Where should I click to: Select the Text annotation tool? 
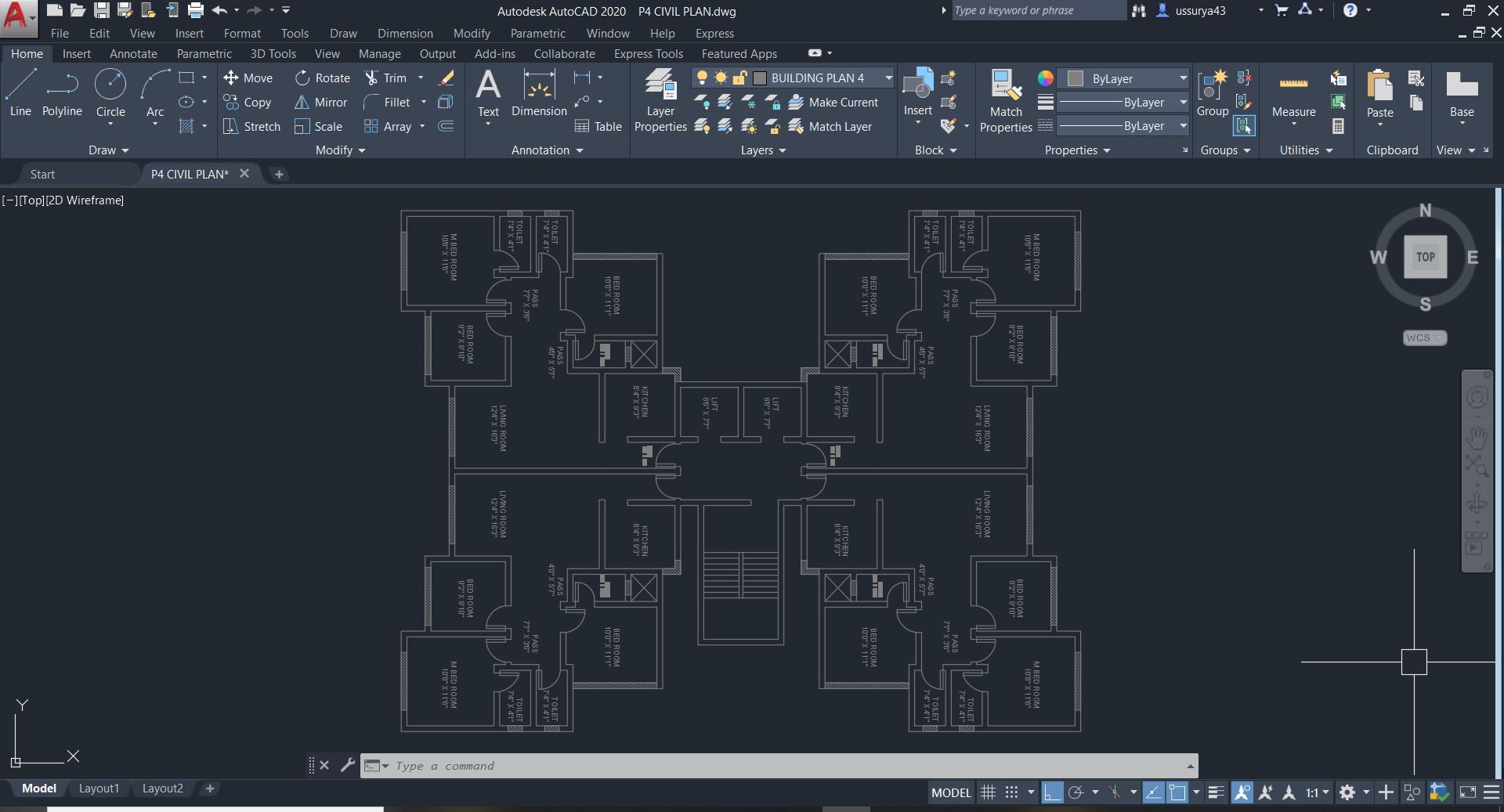(488, 93)
